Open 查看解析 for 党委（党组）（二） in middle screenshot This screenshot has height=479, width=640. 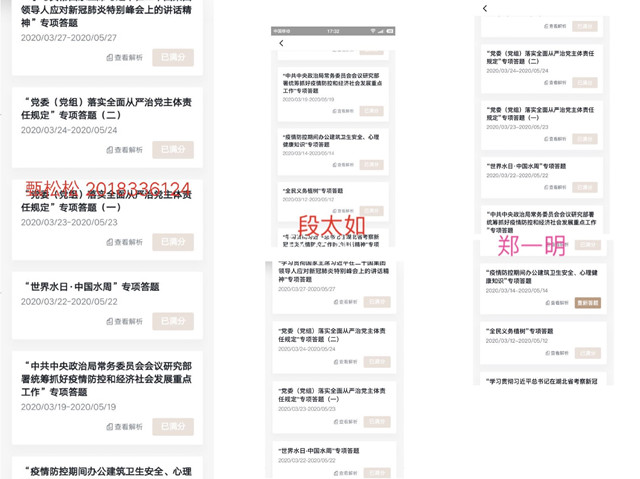346,362
